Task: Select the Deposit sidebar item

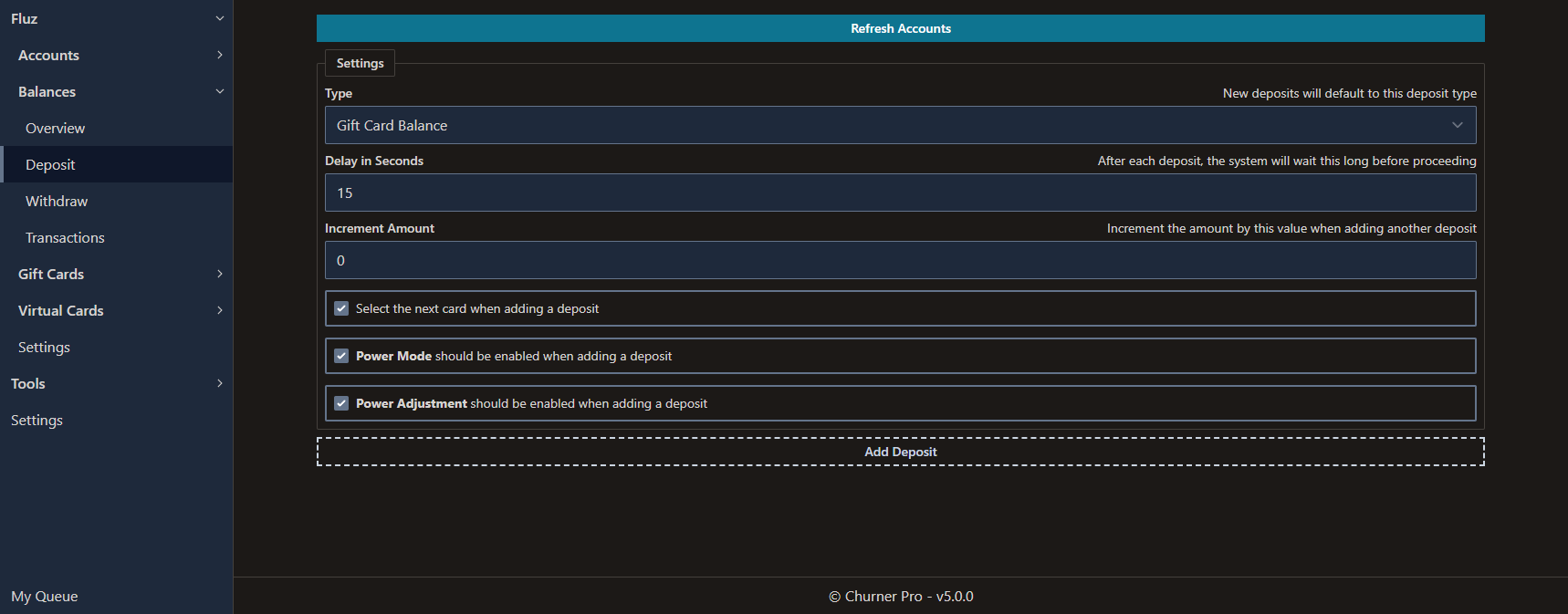Action: 50,164
